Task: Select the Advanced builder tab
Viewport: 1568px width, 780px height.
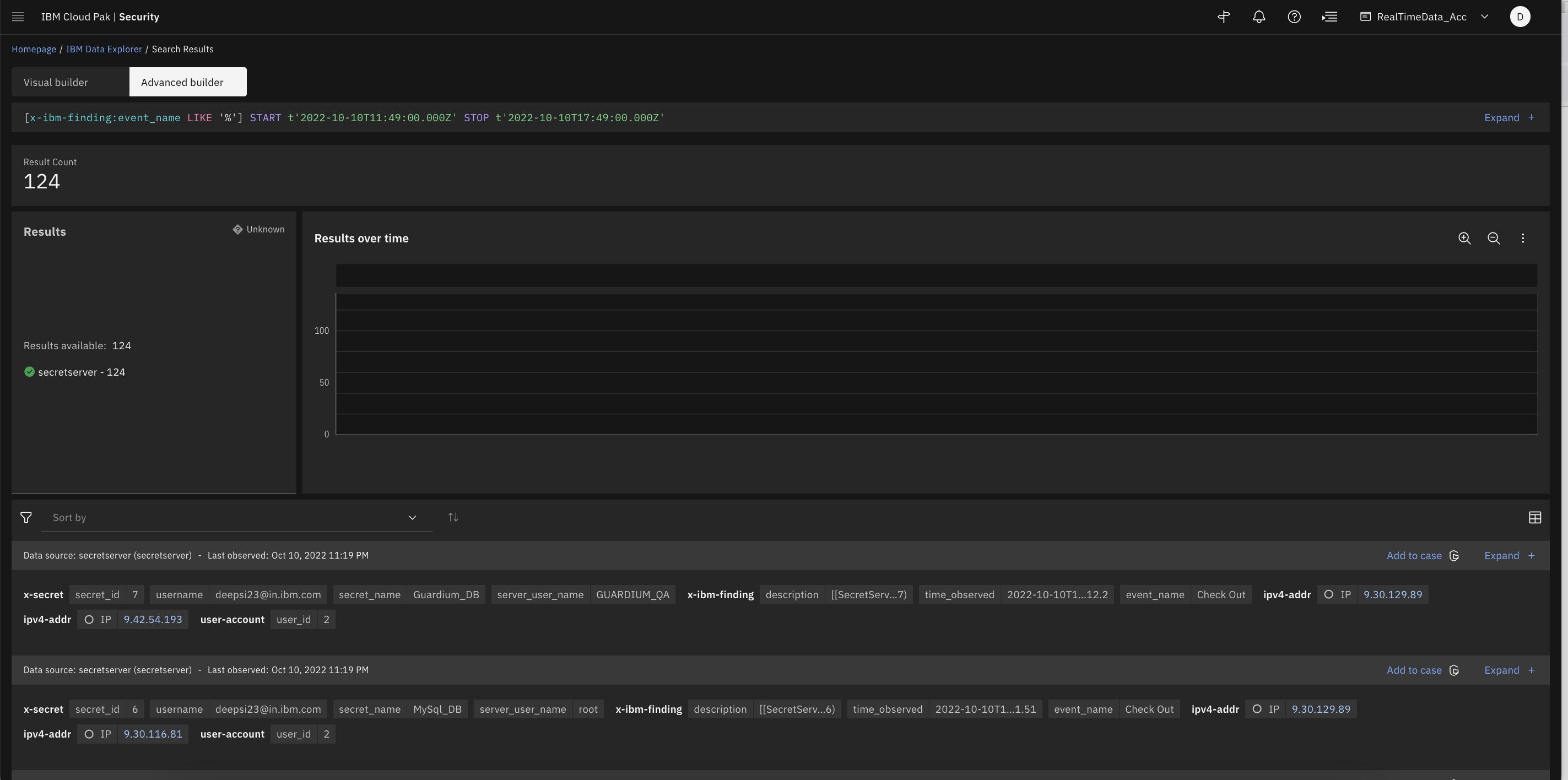Action: (181, 82)
